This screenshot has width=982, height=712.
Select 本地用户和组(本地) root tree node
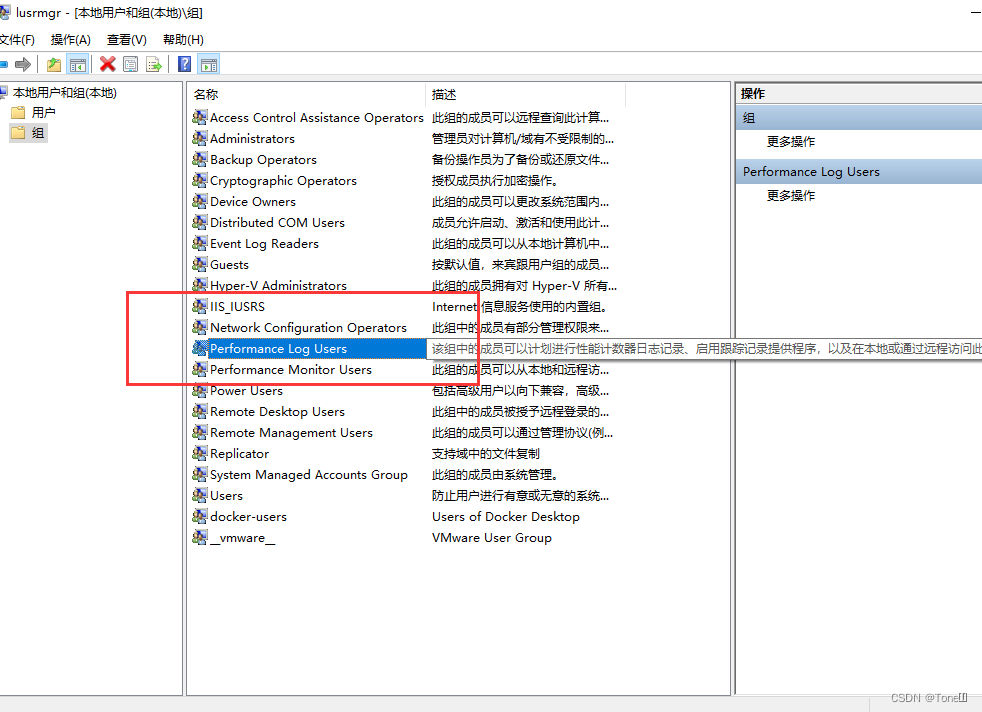click(65, 93)
